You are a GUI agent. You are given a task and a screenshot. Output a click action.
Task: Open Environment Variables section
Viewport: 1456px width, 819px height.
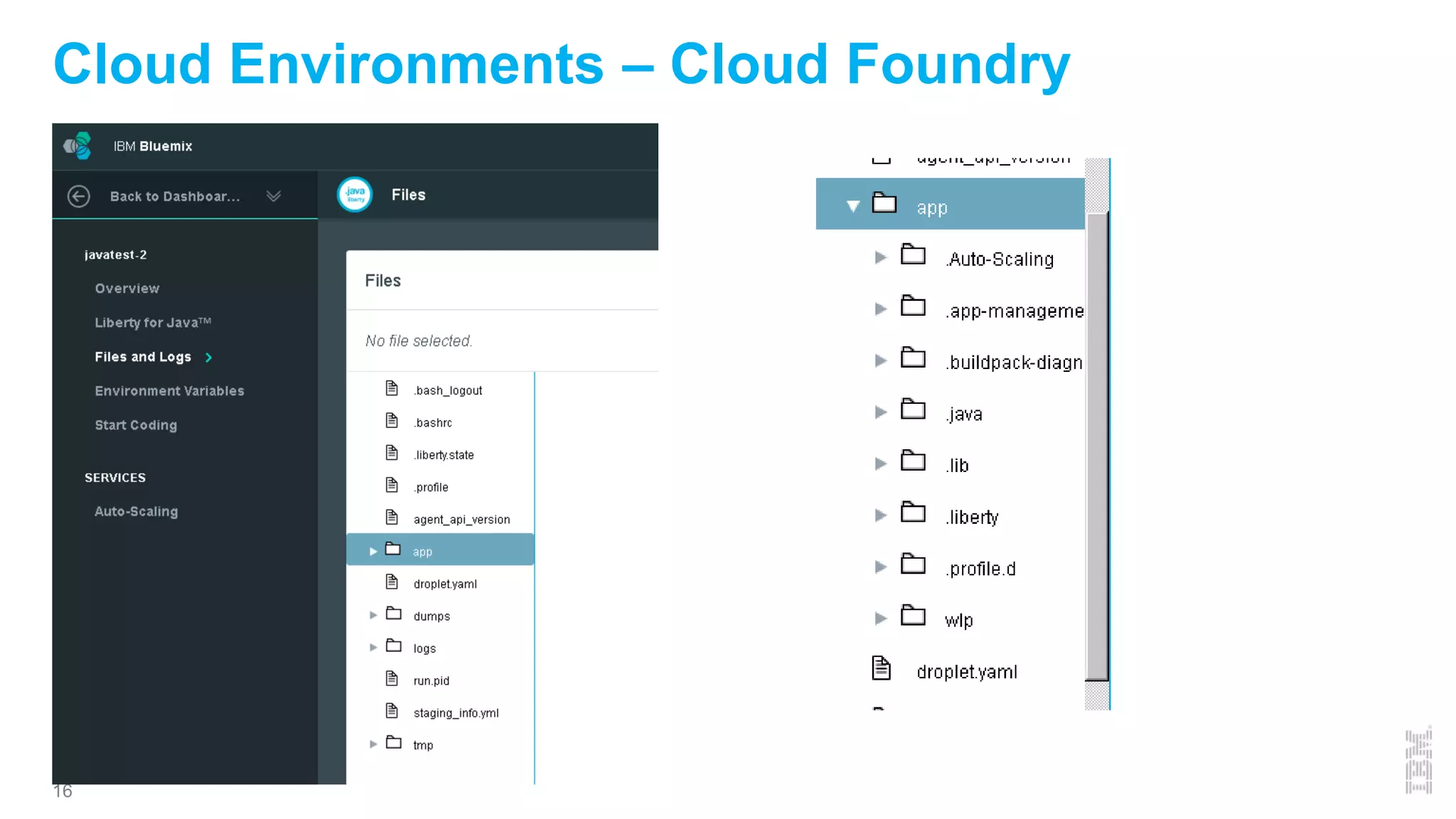(169, 391)
